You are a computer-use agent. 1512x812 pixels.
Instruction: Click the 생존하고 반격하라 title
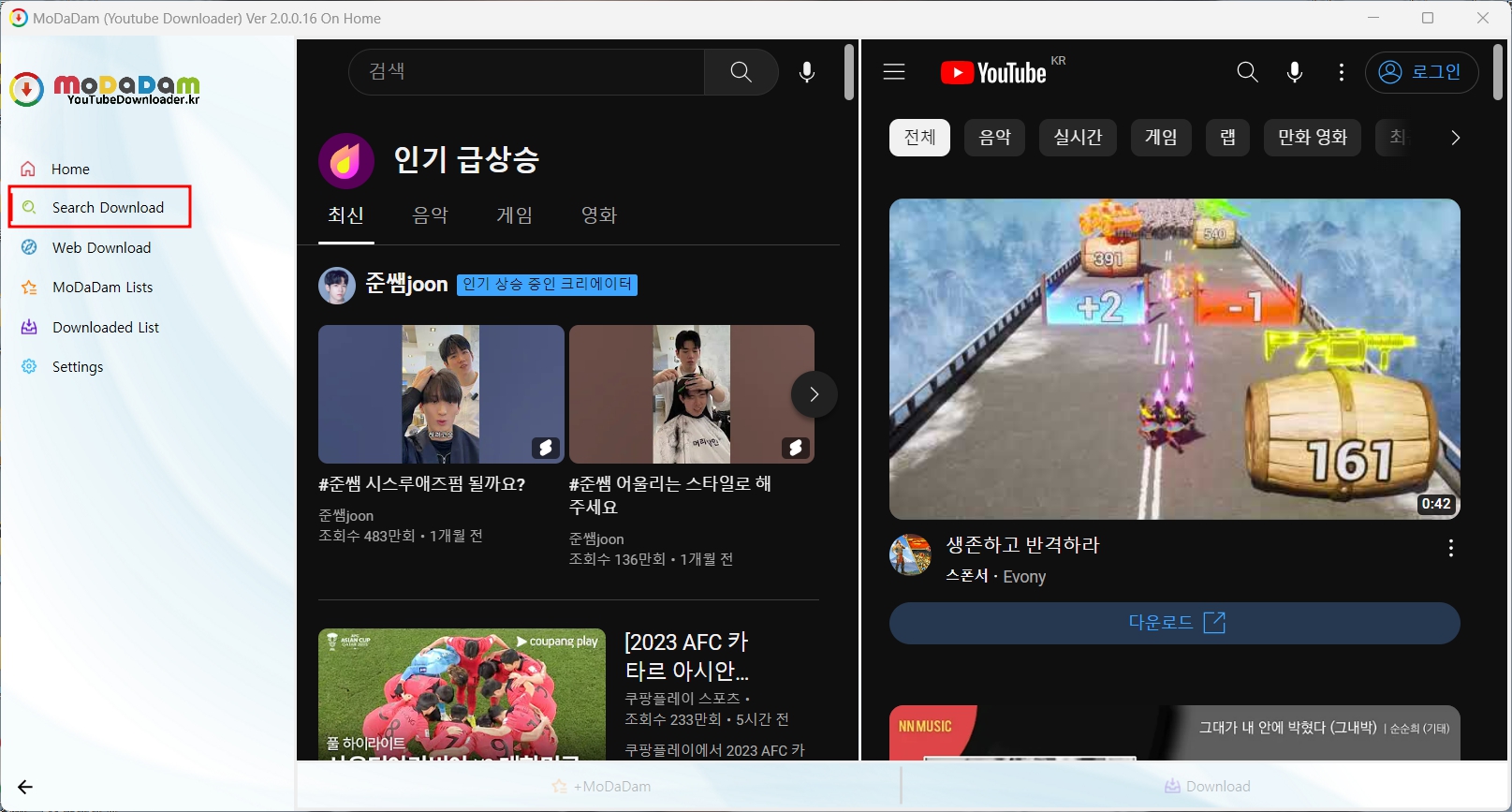point(1022,545)
